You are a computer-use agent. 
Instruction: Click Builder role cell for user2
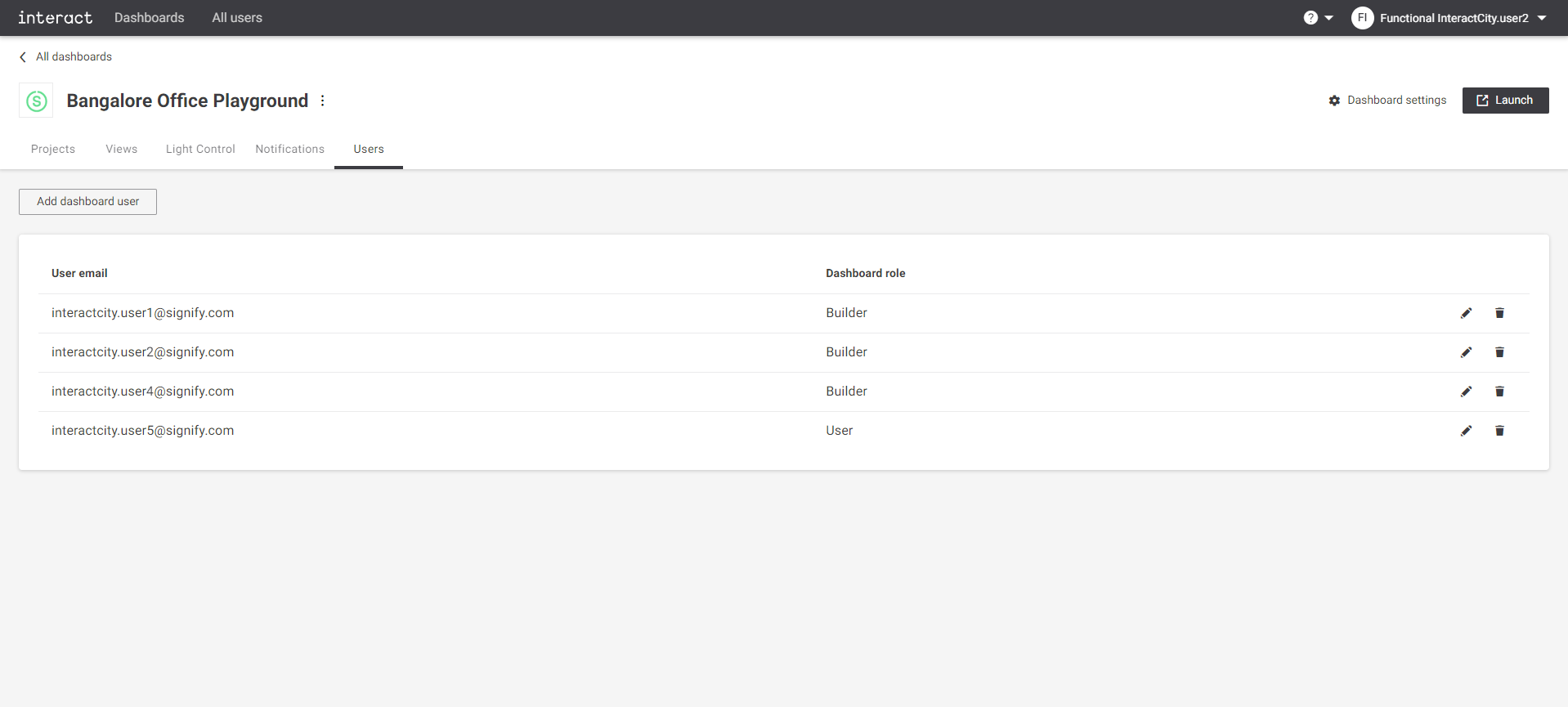(846, 352)
